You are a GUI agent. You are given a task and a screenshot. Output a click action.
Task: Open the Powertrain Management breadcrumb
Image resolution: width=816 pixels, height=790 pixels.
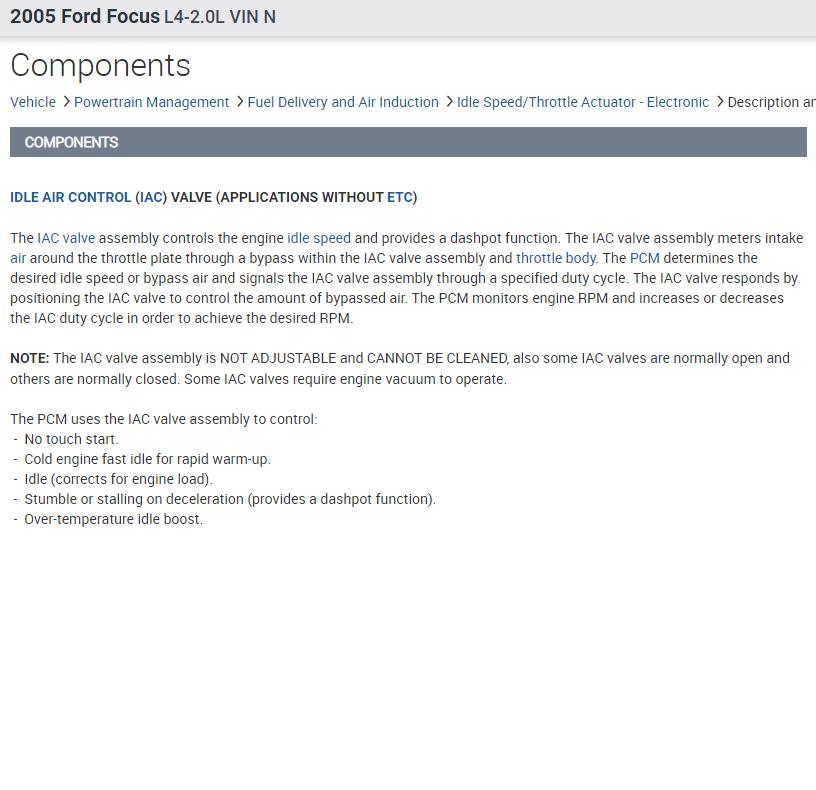(x=152, y=102)
